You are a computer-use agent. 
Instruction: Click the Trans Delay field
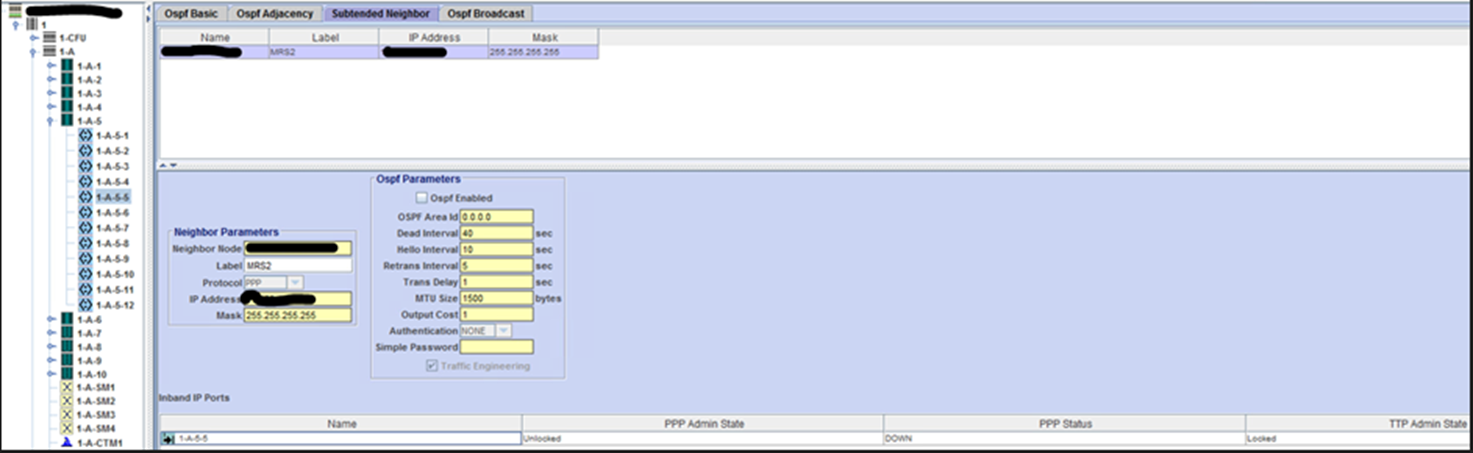[x=496, y=282]
